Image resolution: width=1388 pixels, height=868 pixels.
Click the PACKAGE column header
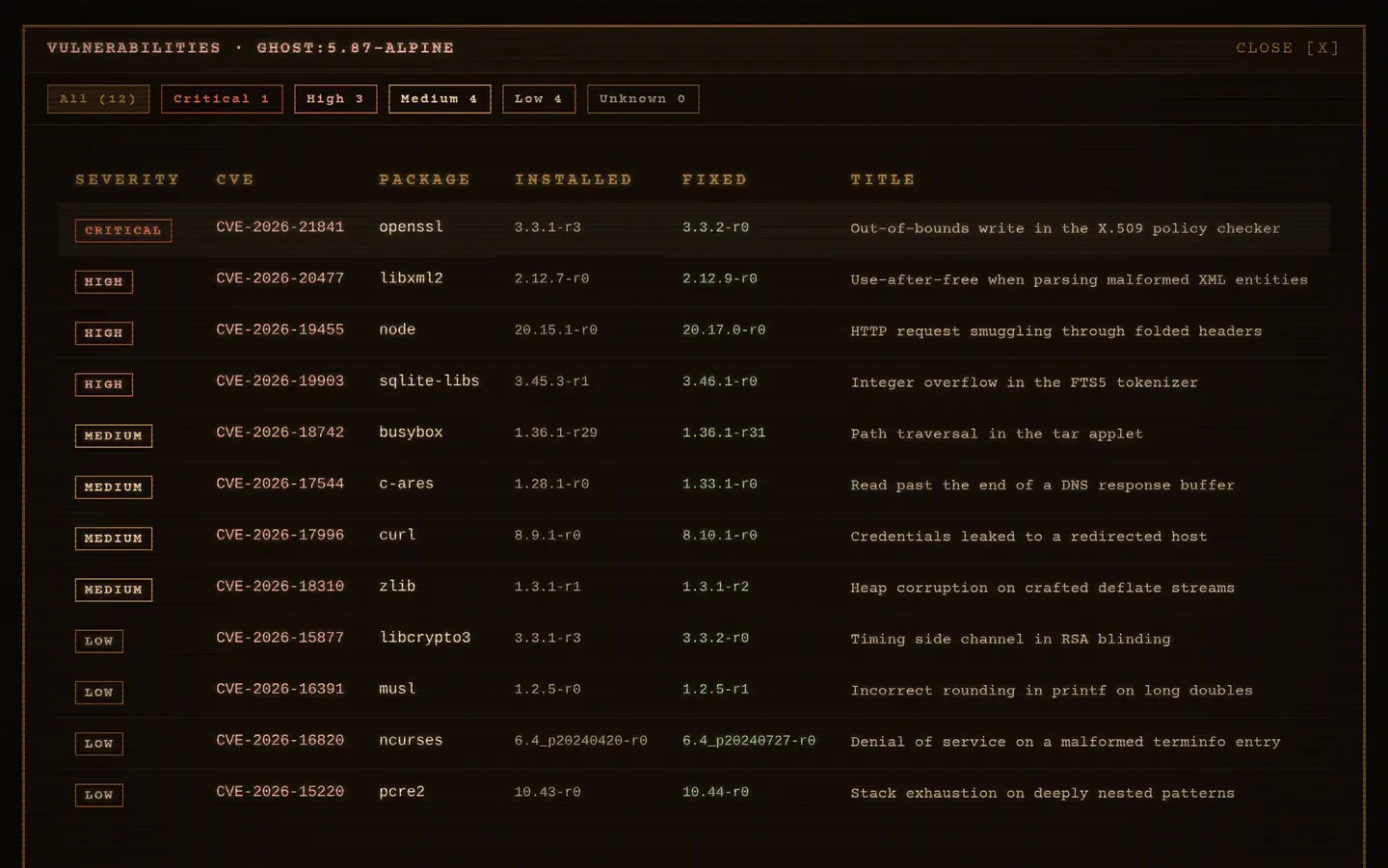coord(425,180)
